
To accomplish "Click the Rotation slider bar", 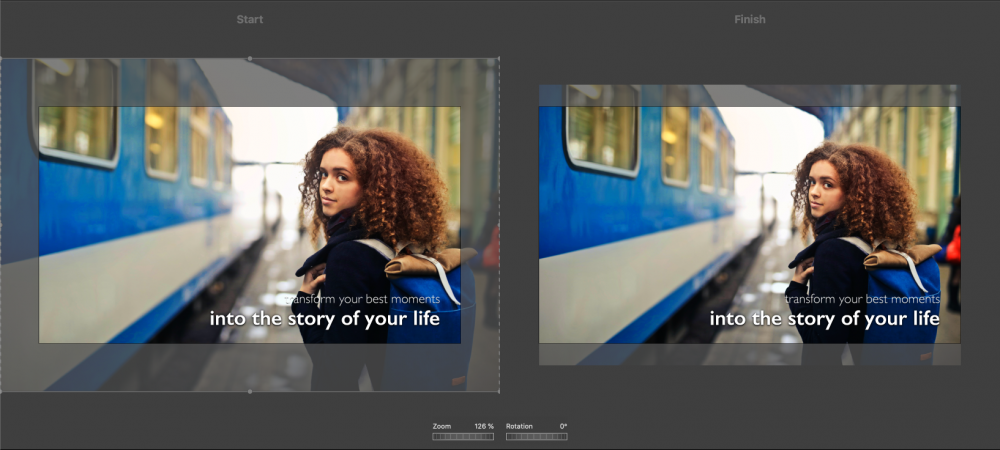I will pyautogui.click(x=536, y=437).
